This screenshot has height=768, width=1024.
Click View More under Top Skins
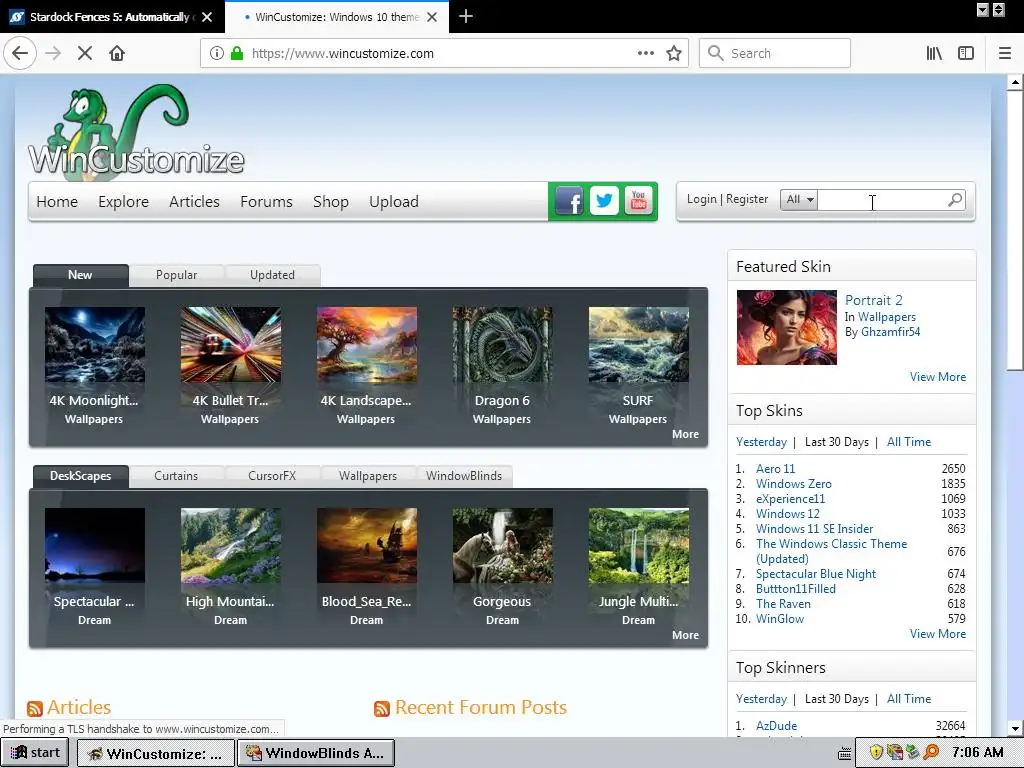tap(938, 633)
